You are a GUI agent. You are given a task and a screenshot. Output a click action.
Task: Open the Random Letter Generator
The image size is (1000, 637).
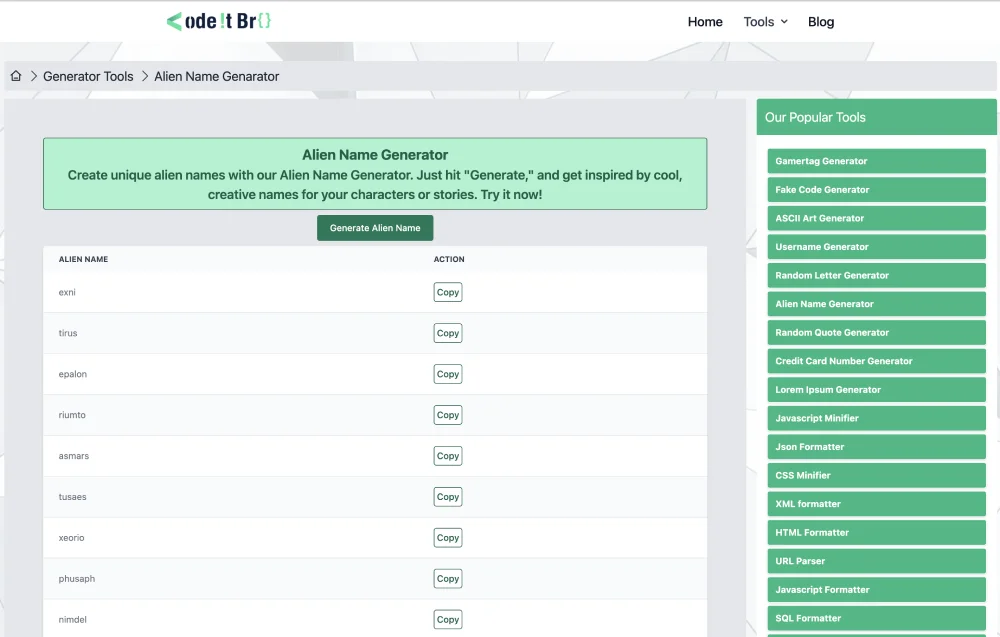pos(876,275)
